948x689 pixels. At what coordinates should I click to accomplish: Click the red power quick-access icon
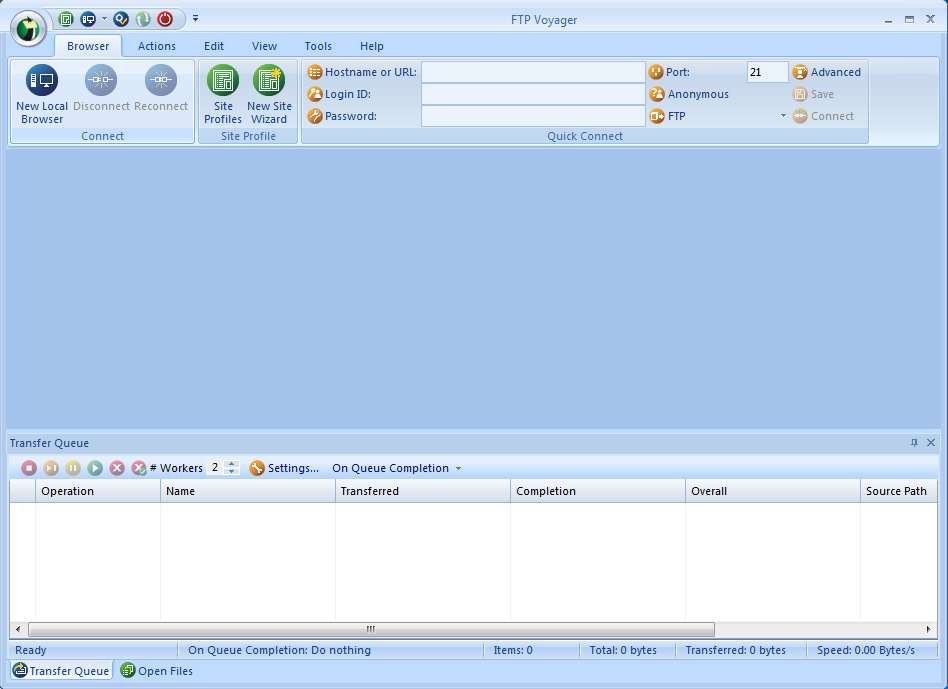tap(165, 19)
